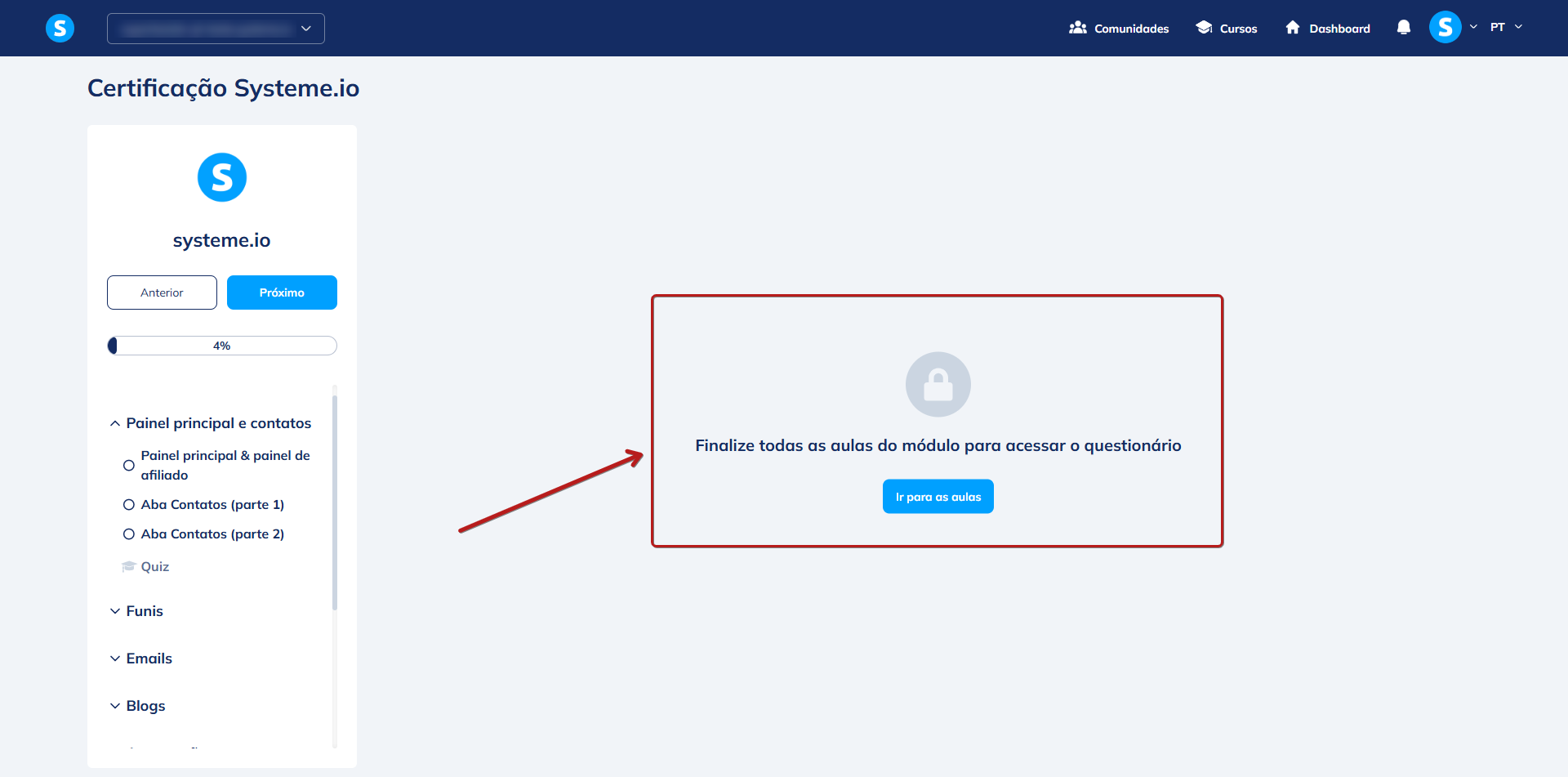Click the user profile avatar
The height and width of the screenshot is (777, 1568).
click(1445, 27)
